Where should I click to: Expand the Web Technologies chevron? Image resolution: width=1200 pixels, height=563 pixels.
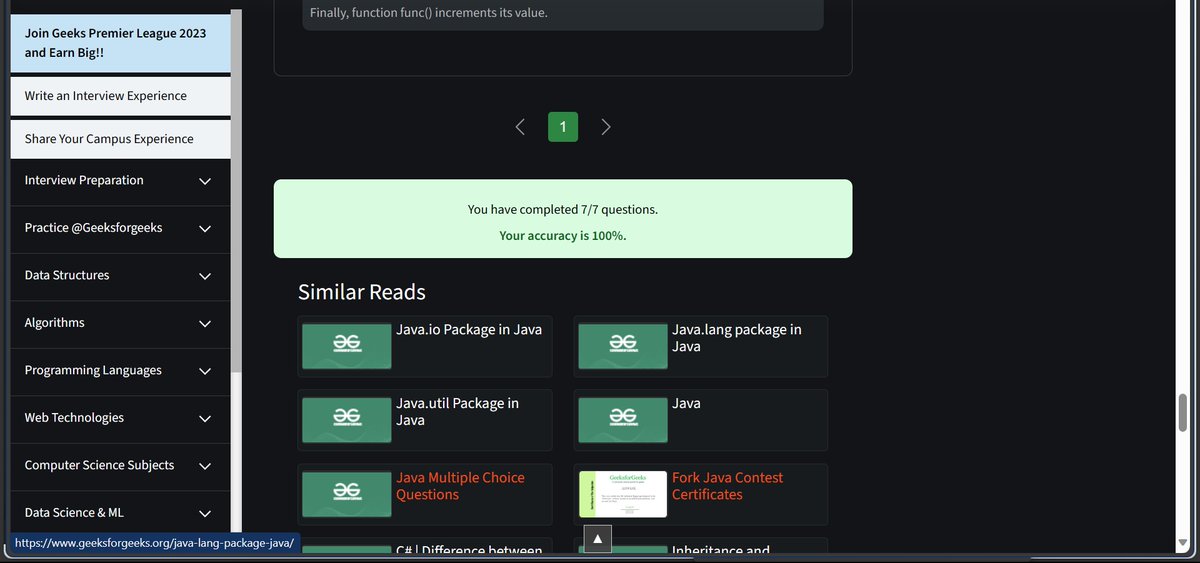[x=205, y=418]
